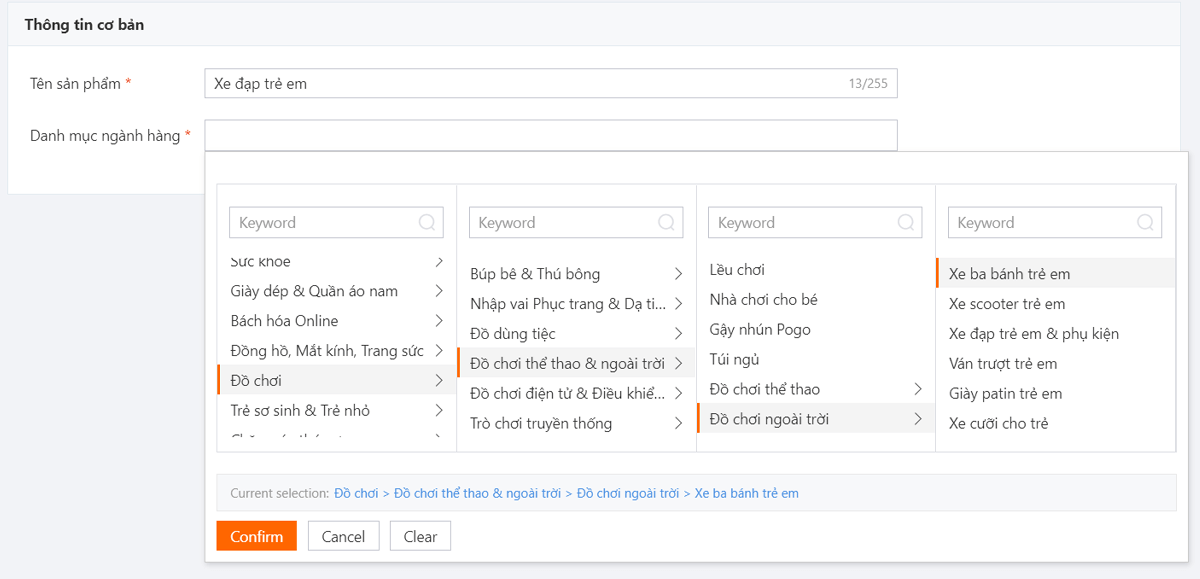The image size is (1200, 579).
Task: Click search icon in third category column
Action: click(906, 223)
